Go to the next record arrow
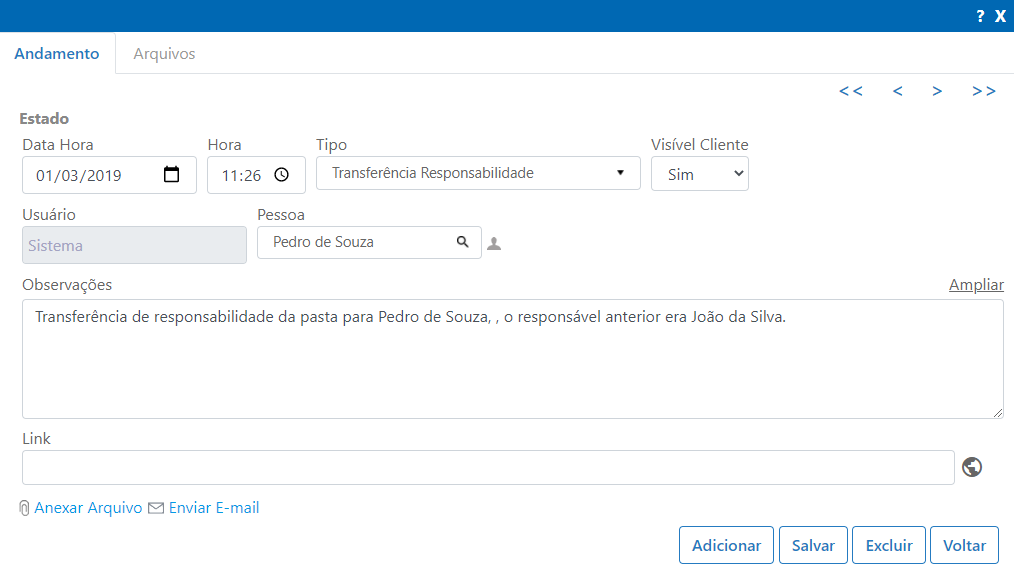Screen dimensions: 1014x580 tap(937, 91)
